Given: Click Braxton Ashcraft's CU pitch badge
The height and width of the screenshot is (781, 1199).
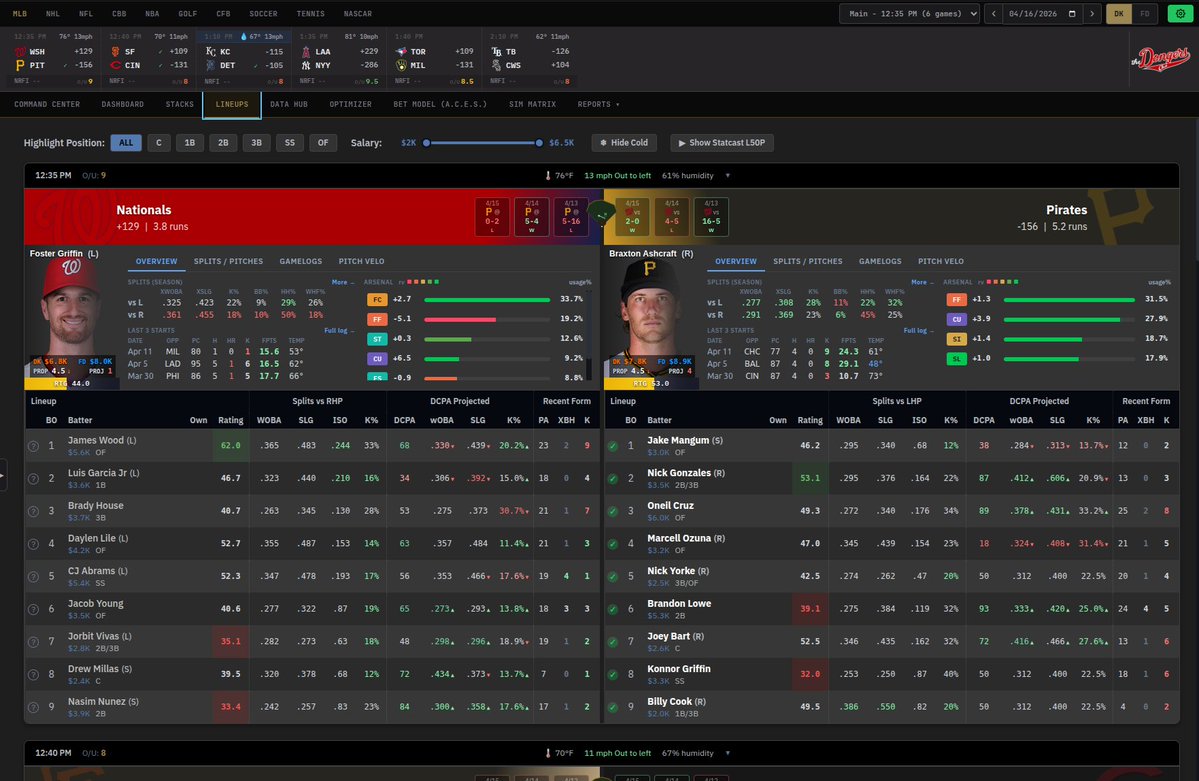Looking at the screenshot, I should pos(957,319).
